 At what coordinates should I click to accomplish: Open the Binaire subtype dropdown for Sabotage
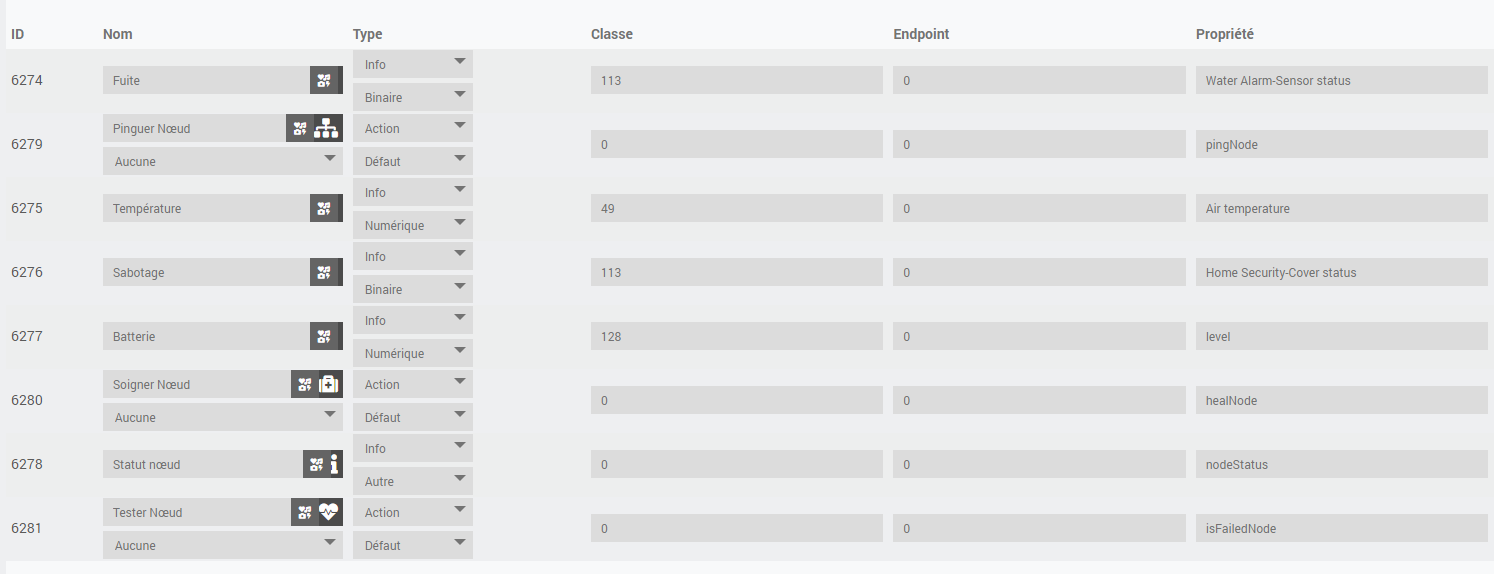pyautogui.click(x=413, y=289)
